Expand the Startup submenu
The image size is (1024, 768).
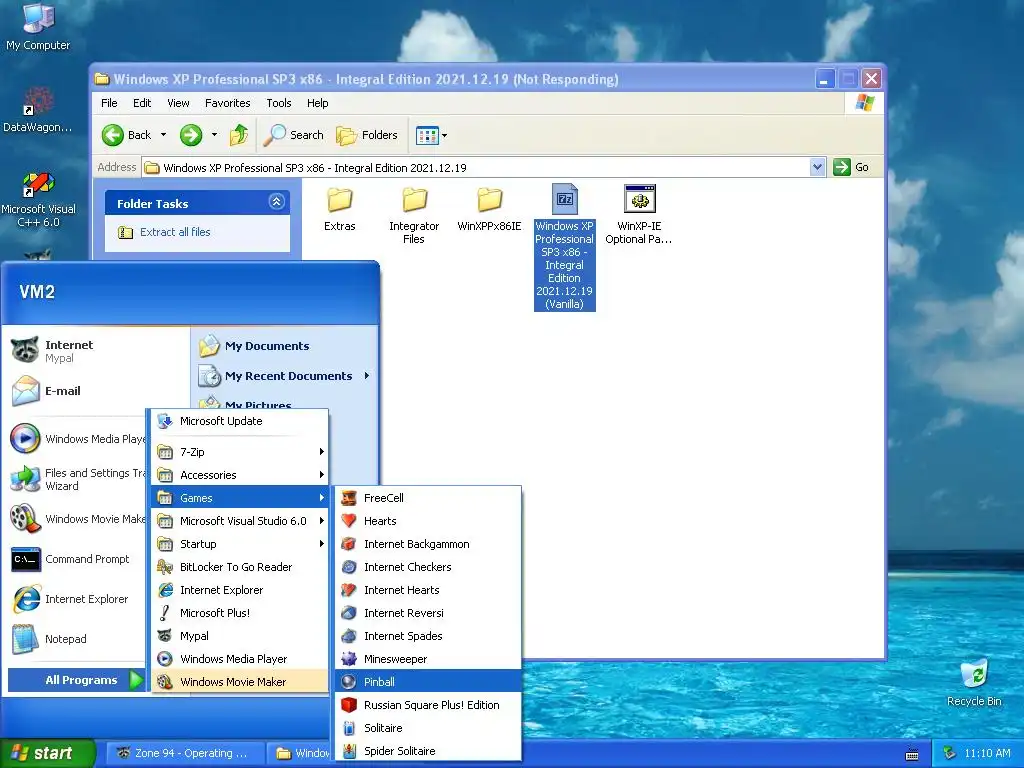(x=240, y=544)
